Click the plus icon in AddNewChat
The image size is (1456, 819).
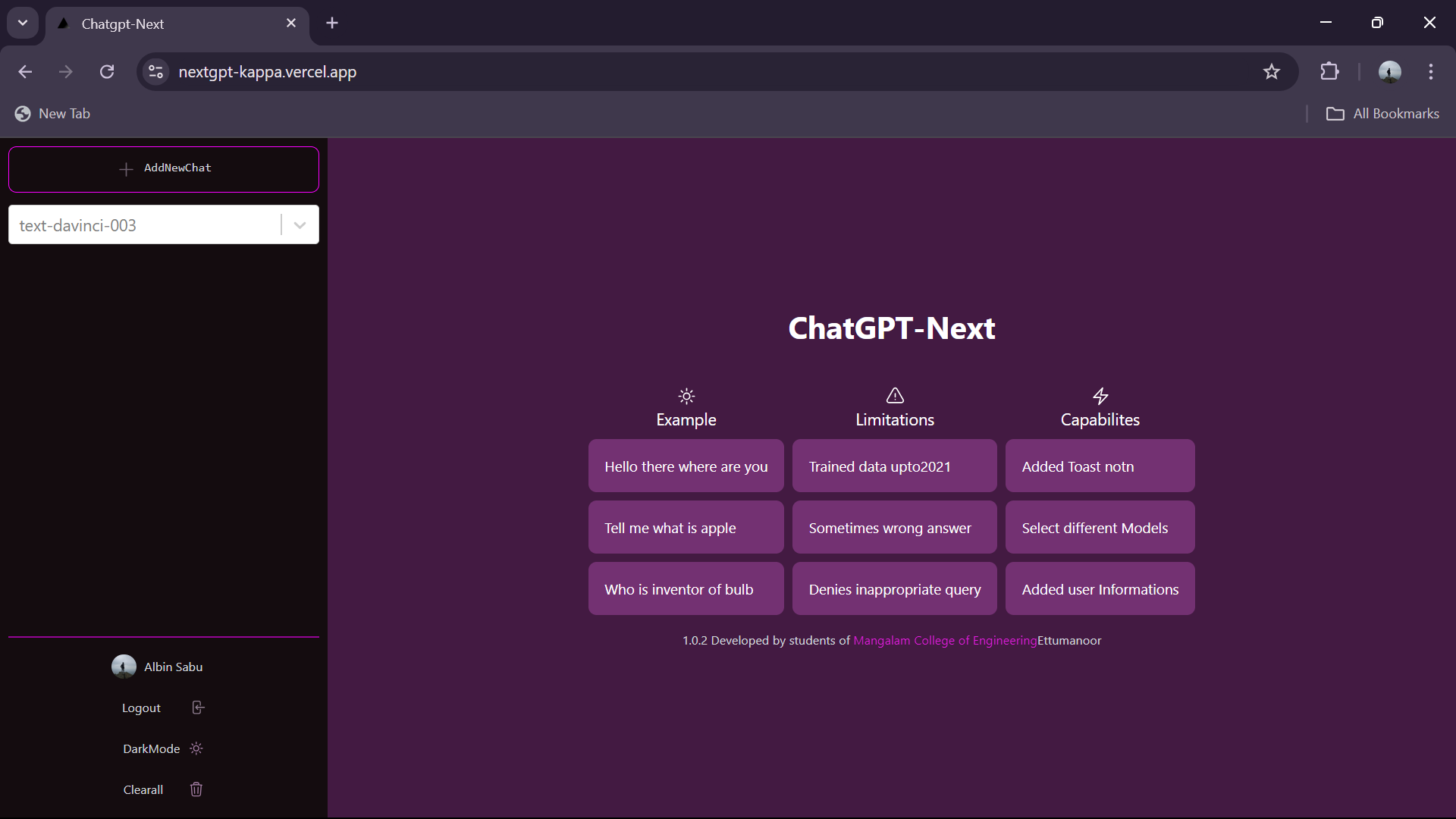126,169
